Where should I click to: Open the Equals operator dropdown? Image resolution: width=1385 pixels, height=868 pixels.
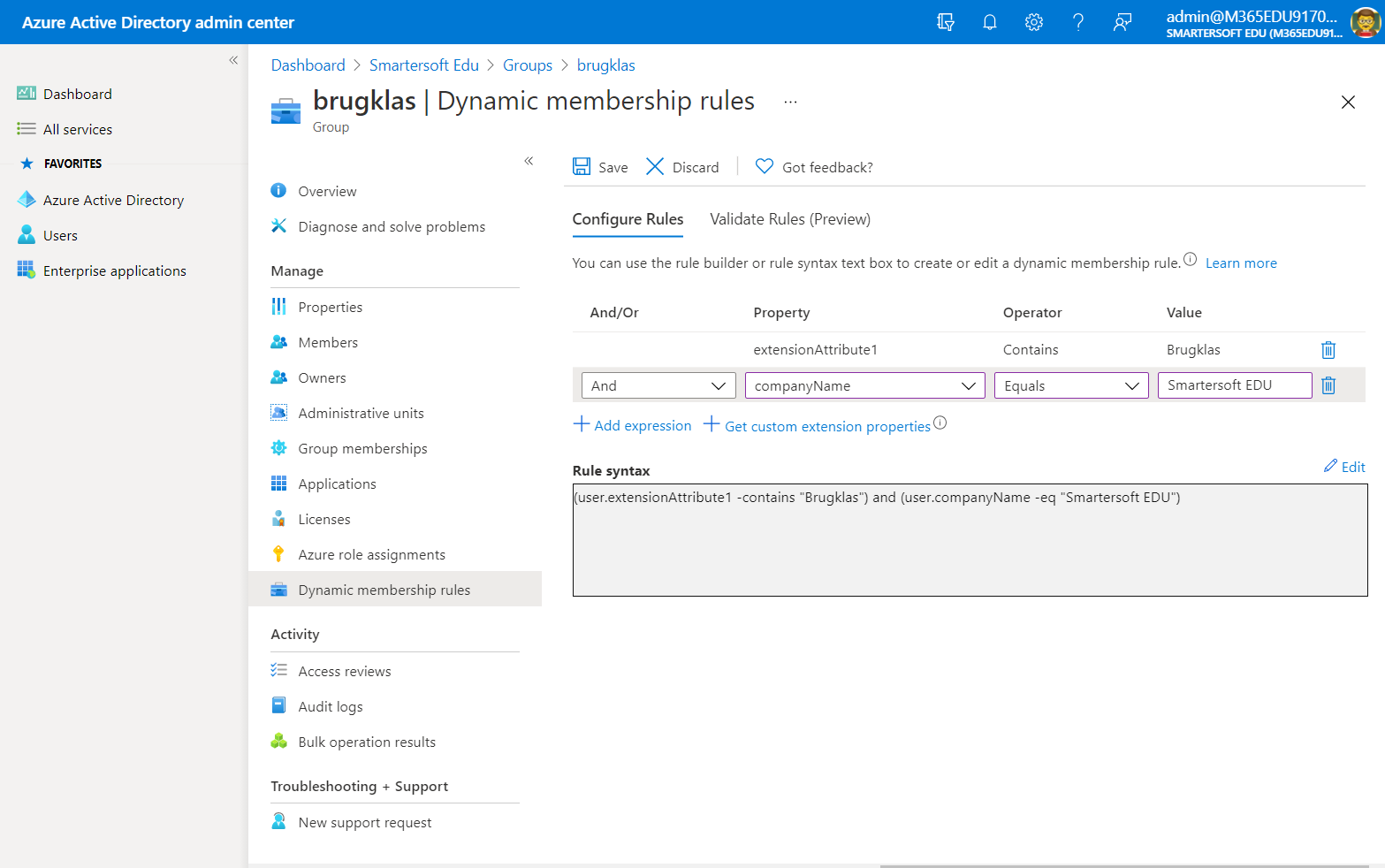coord(1070,385)
